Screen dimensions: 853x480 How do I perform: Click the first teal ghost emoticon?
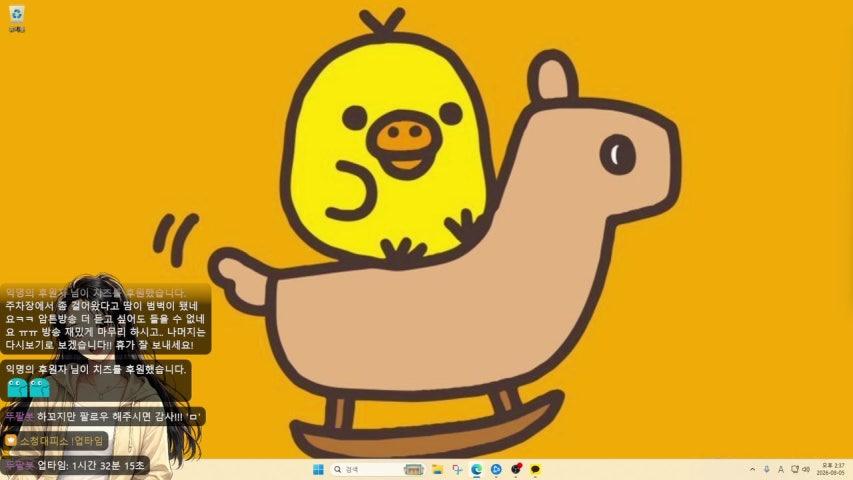tap(17, 388)
